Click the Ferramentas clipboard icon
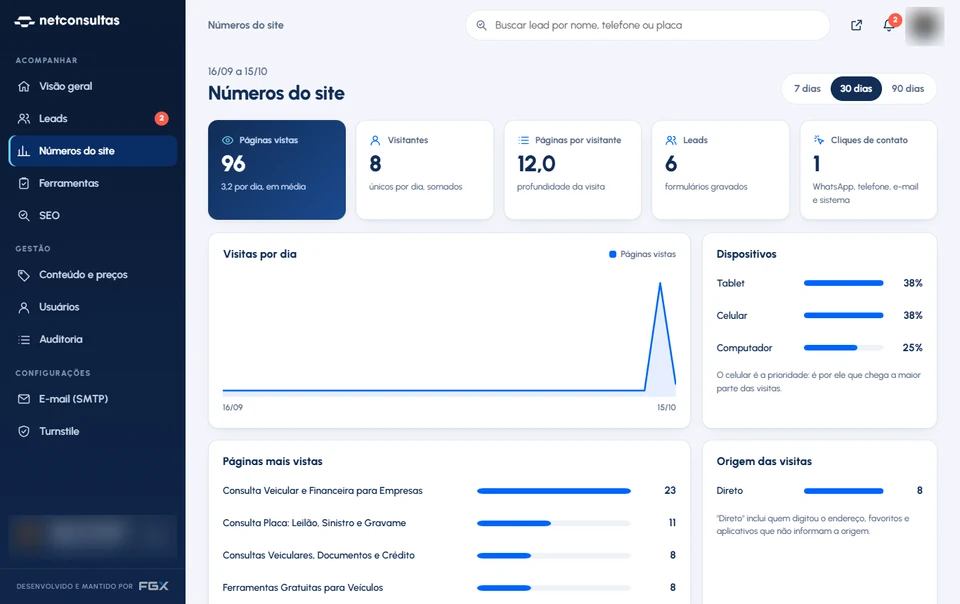960x604 pixels. 24,183
